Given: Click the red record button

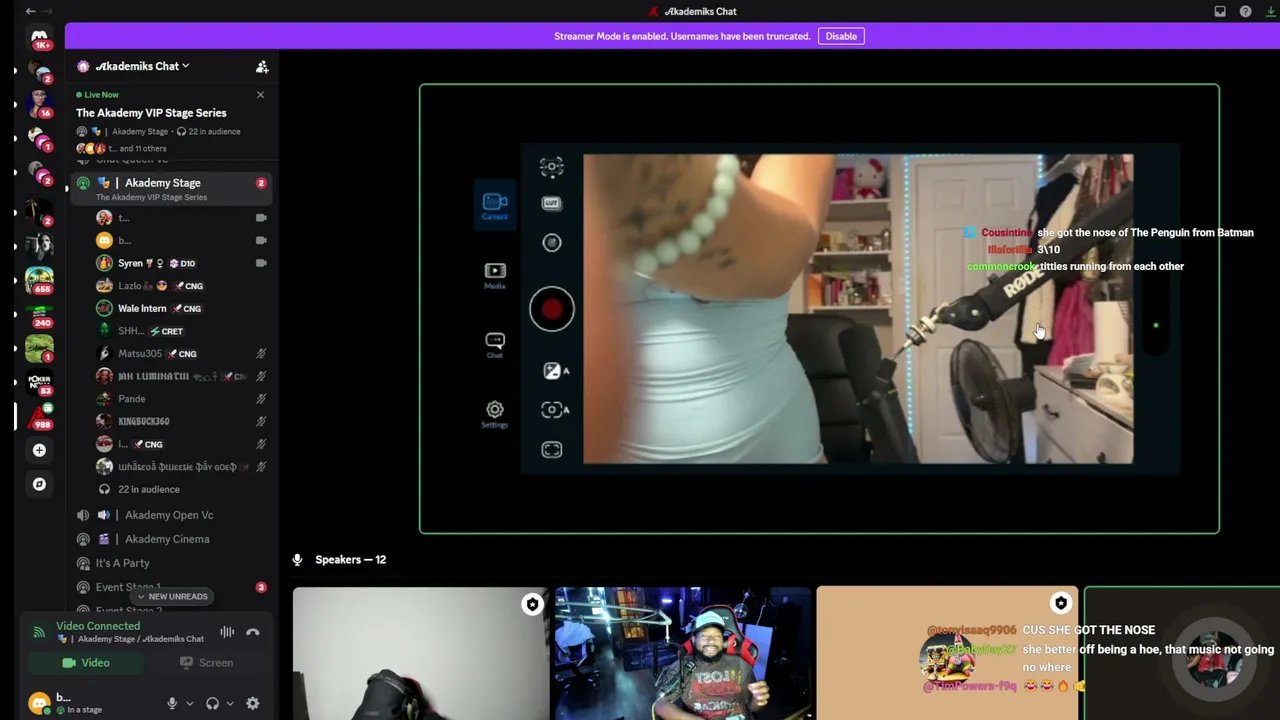Looking at the screenshot, I should click(552, 310).
